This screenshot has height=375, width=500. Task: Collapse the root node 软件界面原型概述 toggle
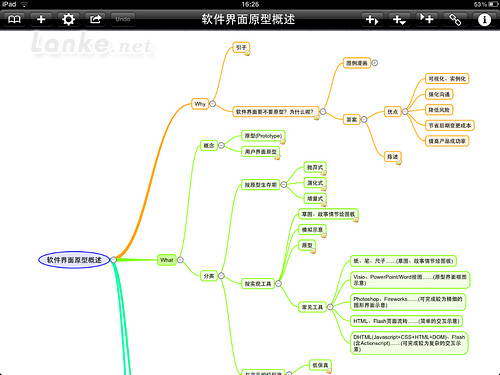tap(113, 260)
